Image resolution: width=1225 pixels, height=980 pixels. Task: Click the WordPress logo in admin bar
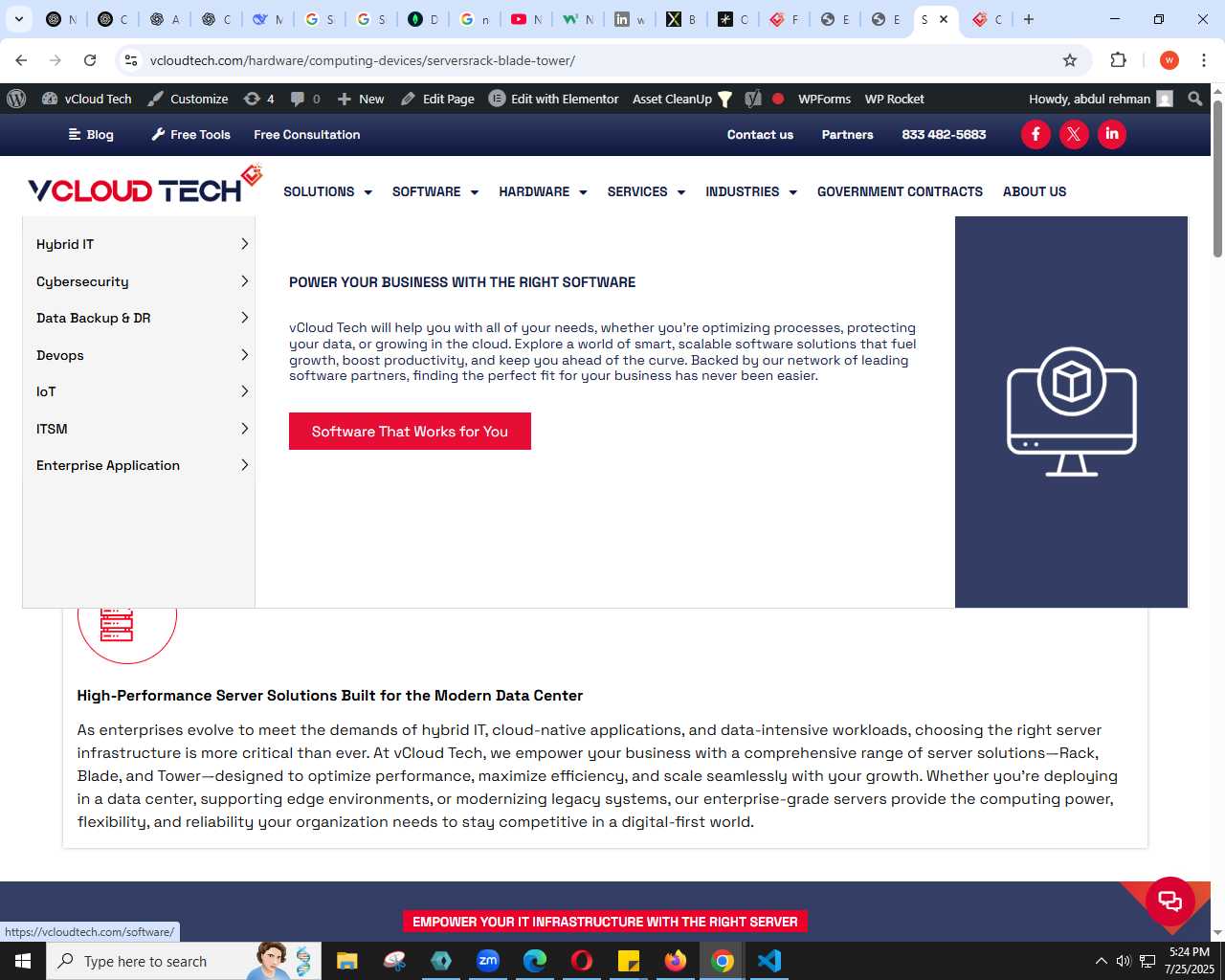pos(16,99)
